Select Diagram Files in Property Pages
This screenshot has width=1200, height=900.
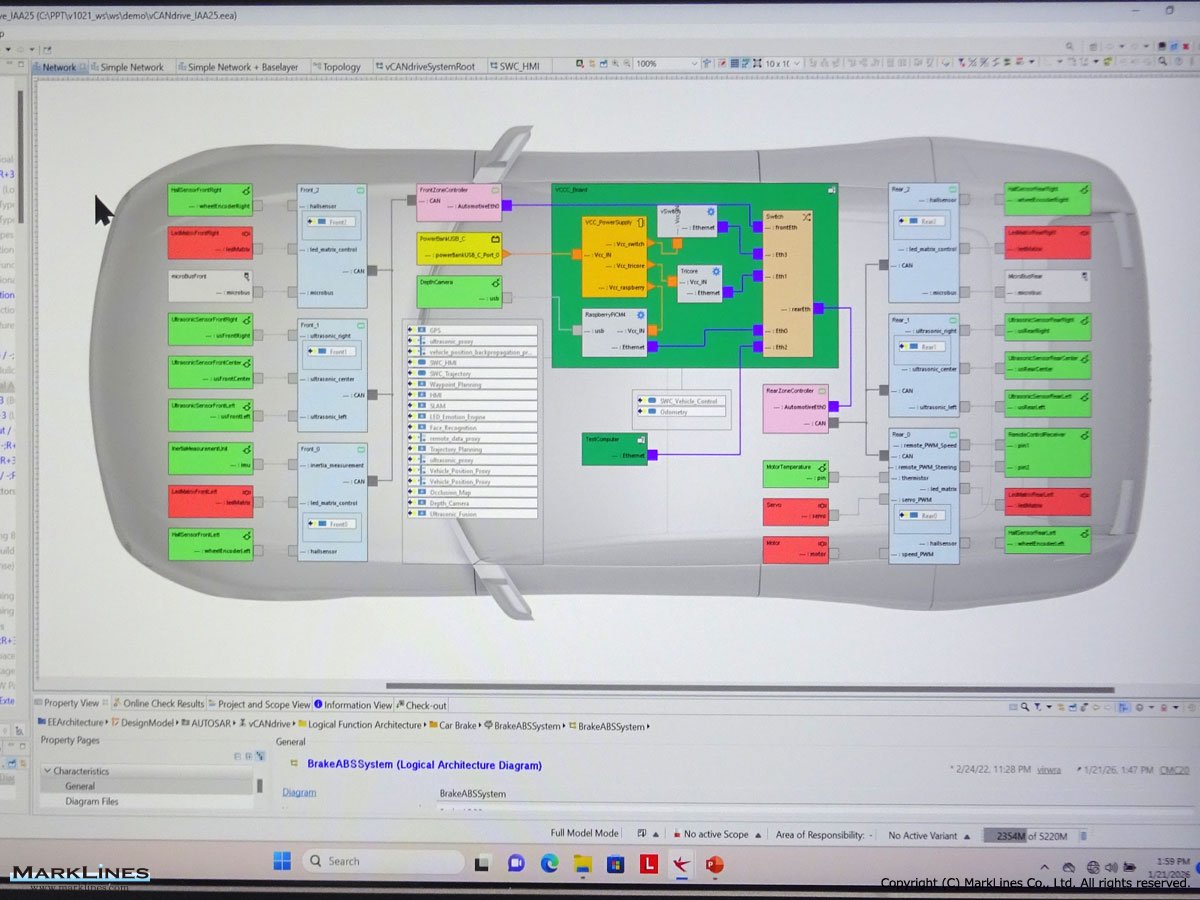[x=92, y=801]
